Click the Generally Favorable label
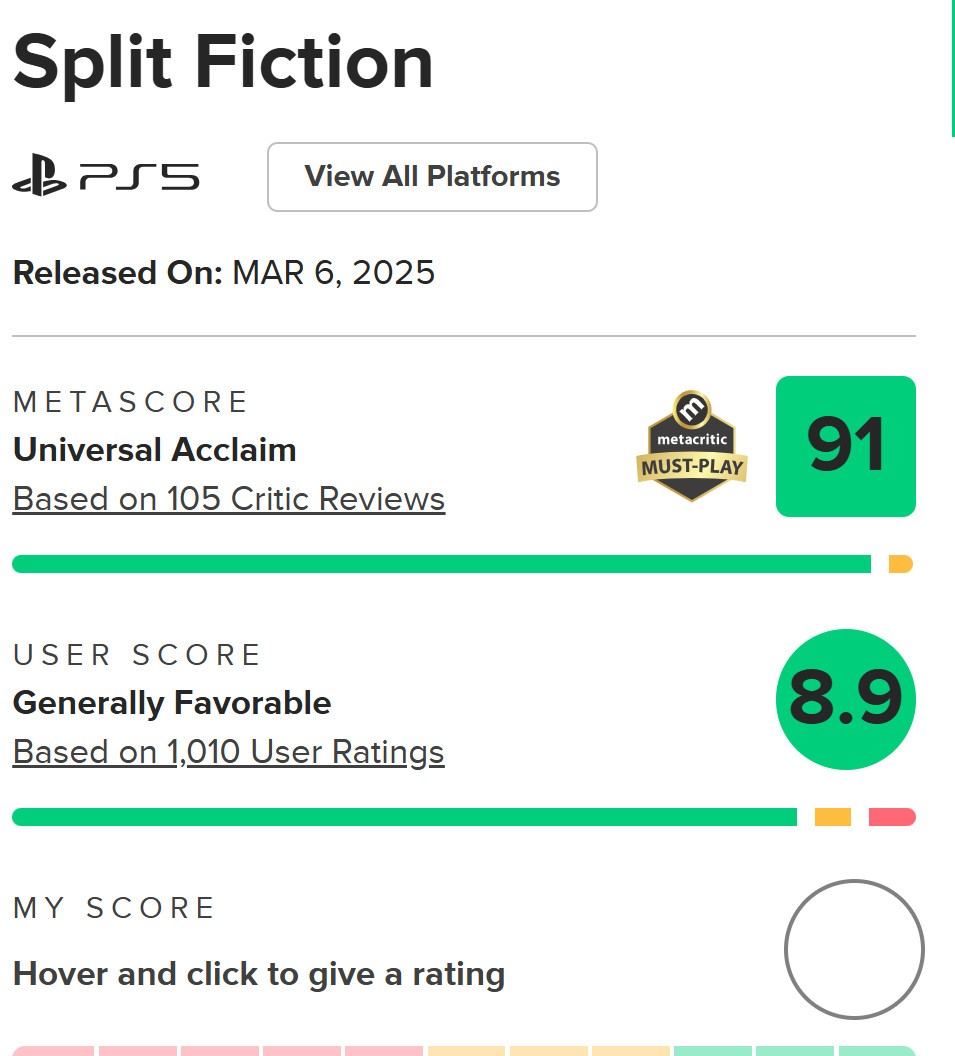 172,703
